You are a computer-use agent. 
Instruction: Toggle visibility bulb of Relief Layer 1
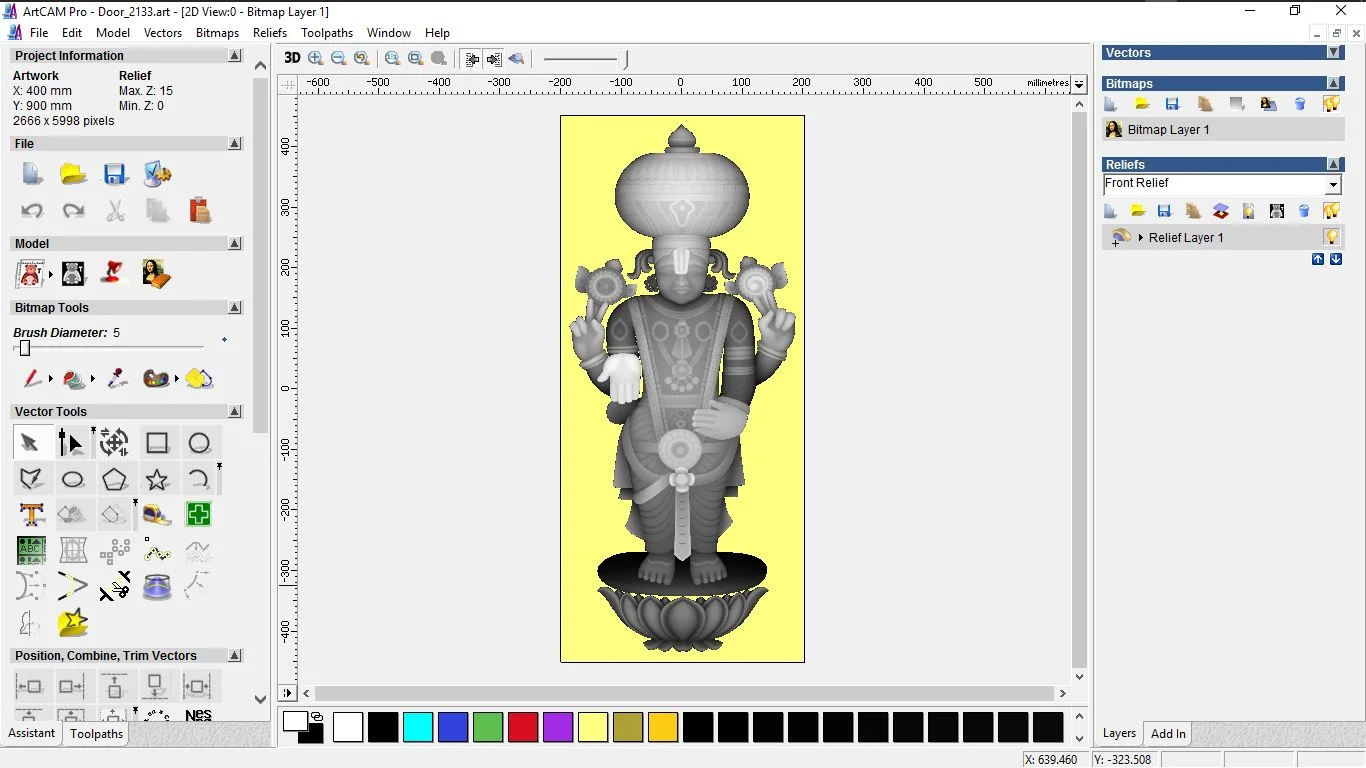tap(1331, 237)
